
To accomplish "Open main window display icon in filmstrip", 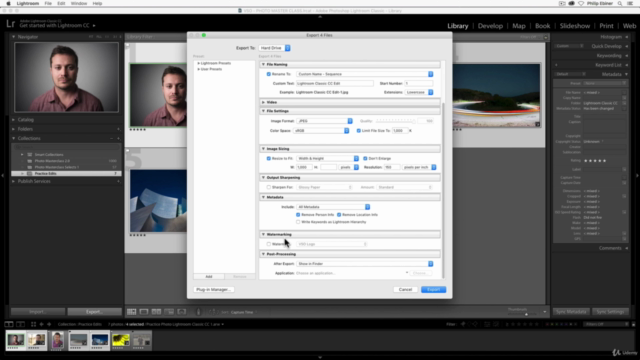I will (x=9, y=324).
